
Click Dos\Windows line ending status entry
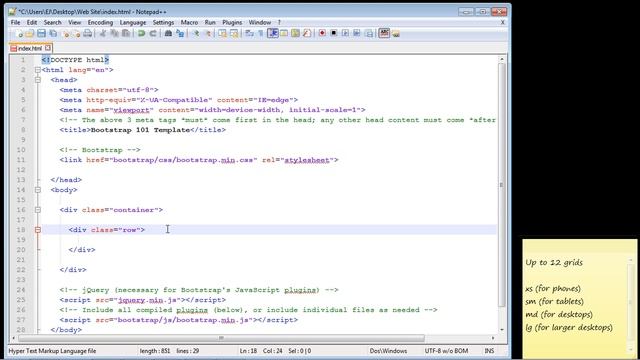click(x=388, y=351)
